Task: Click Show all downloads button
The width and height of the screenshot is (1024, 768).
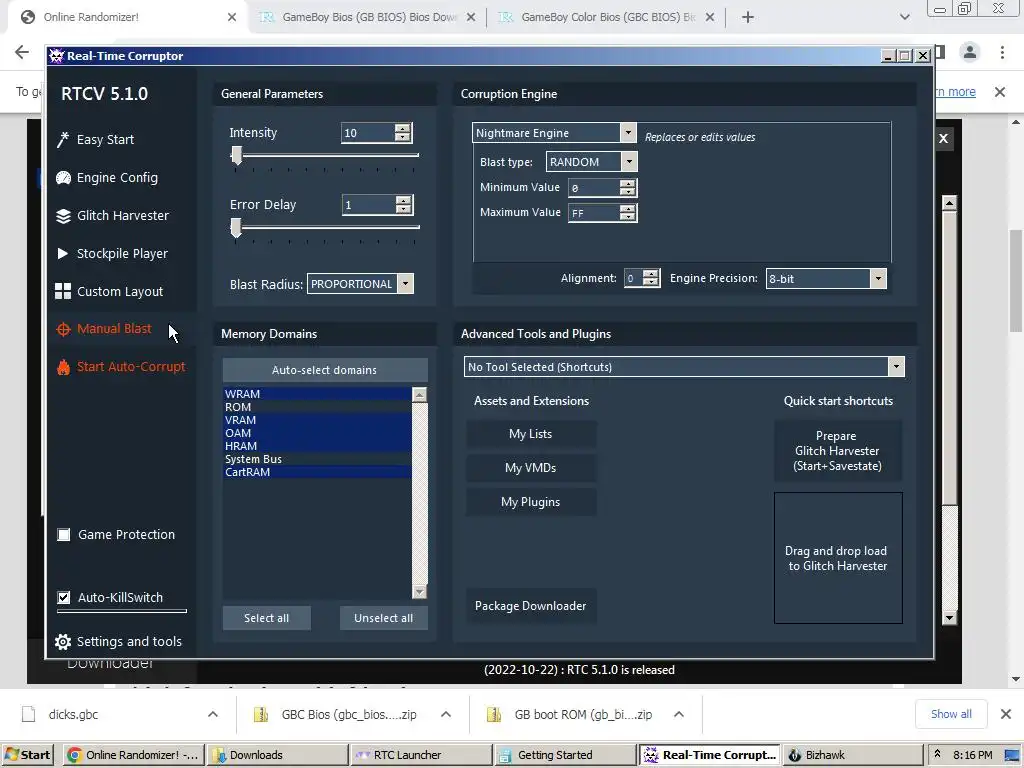Action: (x=951, y=714)
